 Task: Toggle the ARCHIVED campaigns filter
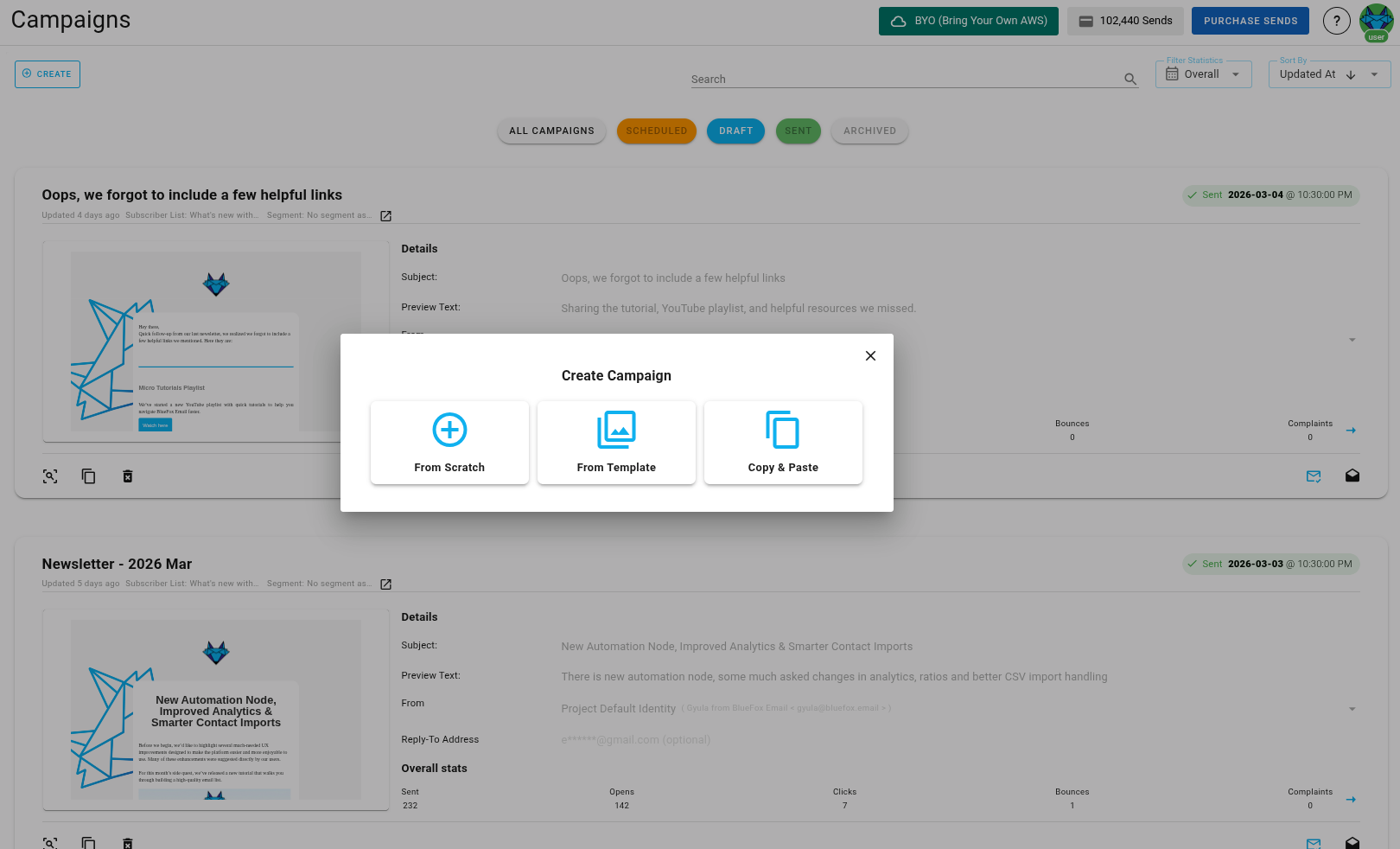[869, 131]
